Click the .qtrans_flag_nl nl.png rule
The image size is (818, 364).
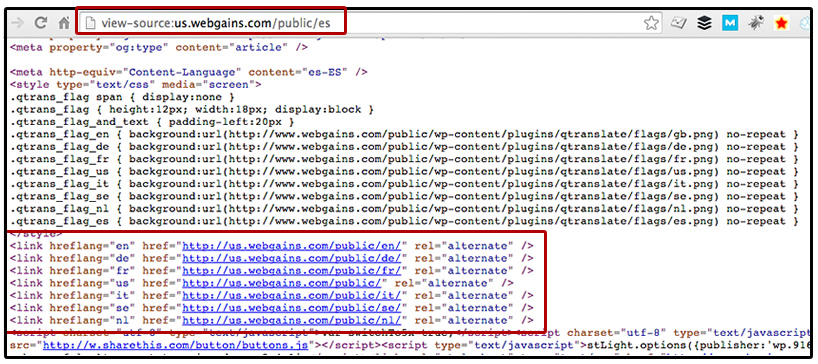pos(404,209)
